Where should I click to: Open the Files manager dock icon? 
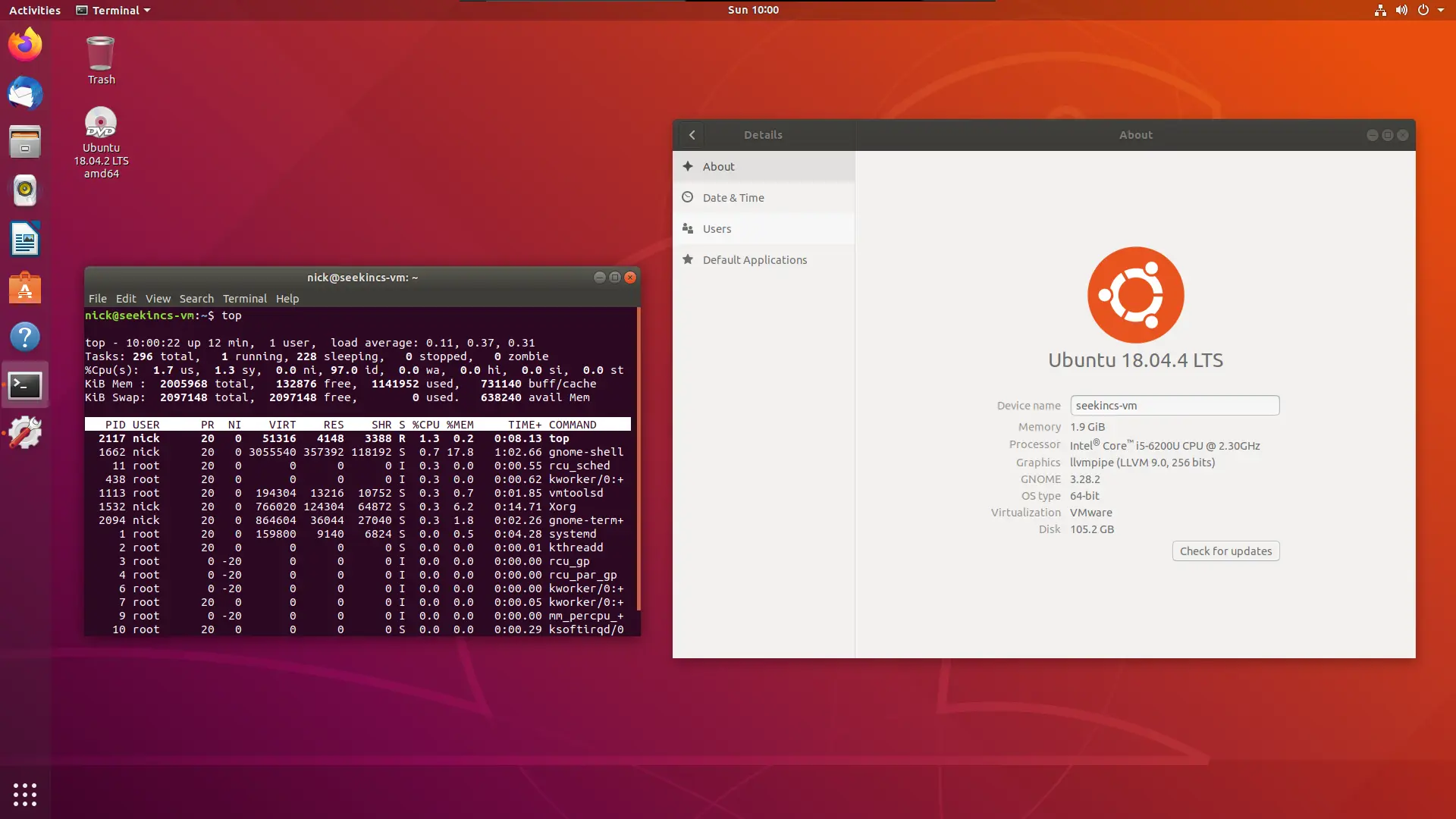[25, 142]
